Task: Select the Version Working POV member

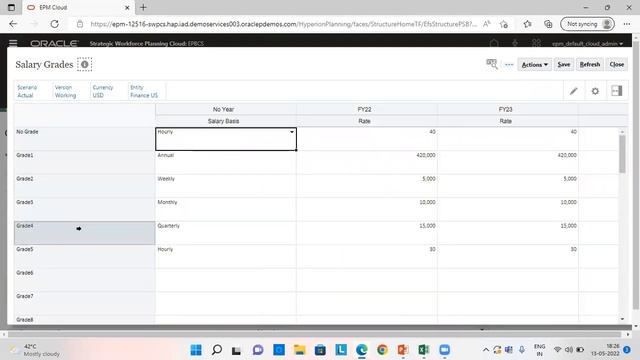Action: point(65,91)
